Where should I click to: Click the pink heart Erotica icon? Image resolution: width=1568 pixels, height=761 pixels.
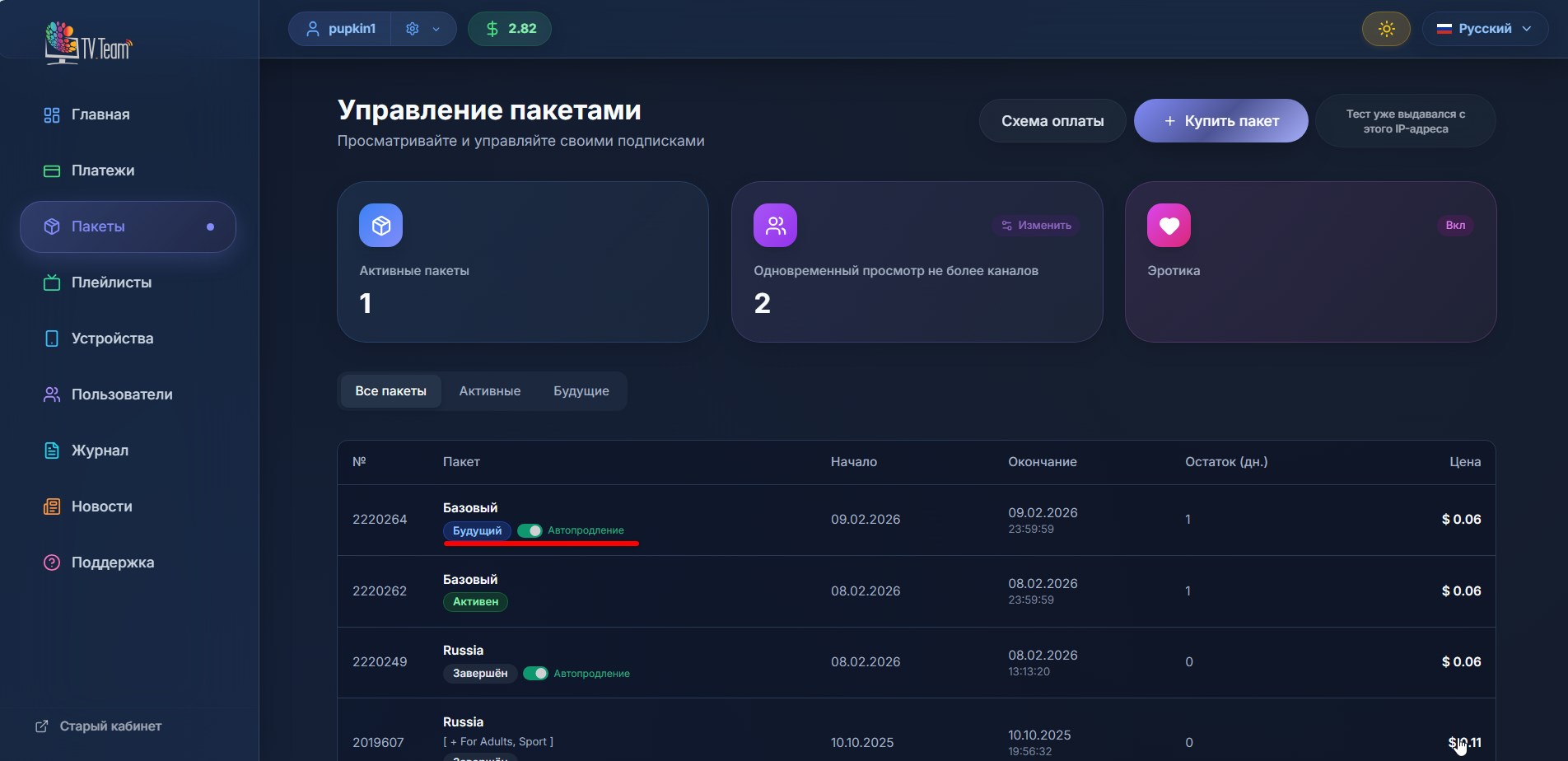1169,226
